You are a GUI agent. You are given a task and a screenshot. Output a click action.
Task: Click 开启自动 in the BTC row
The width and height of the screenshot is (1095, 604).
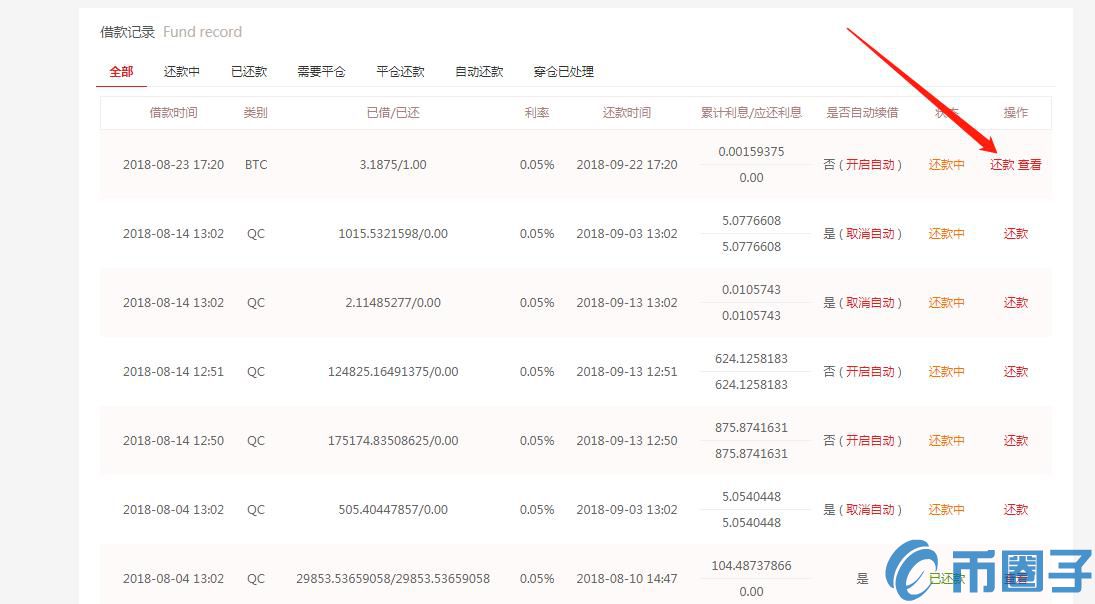[x=870, y=165]
